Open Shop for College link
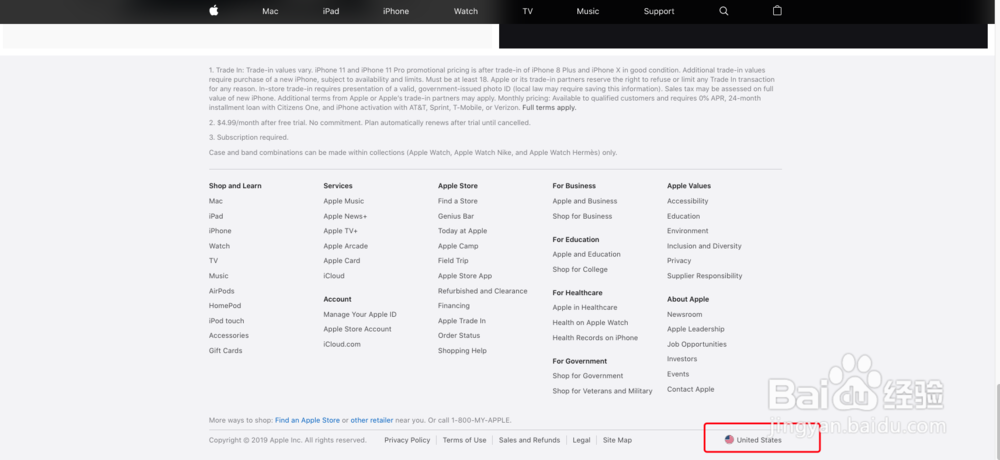The height and width of the screenshot is (460, 1000). tap(580, 270)
